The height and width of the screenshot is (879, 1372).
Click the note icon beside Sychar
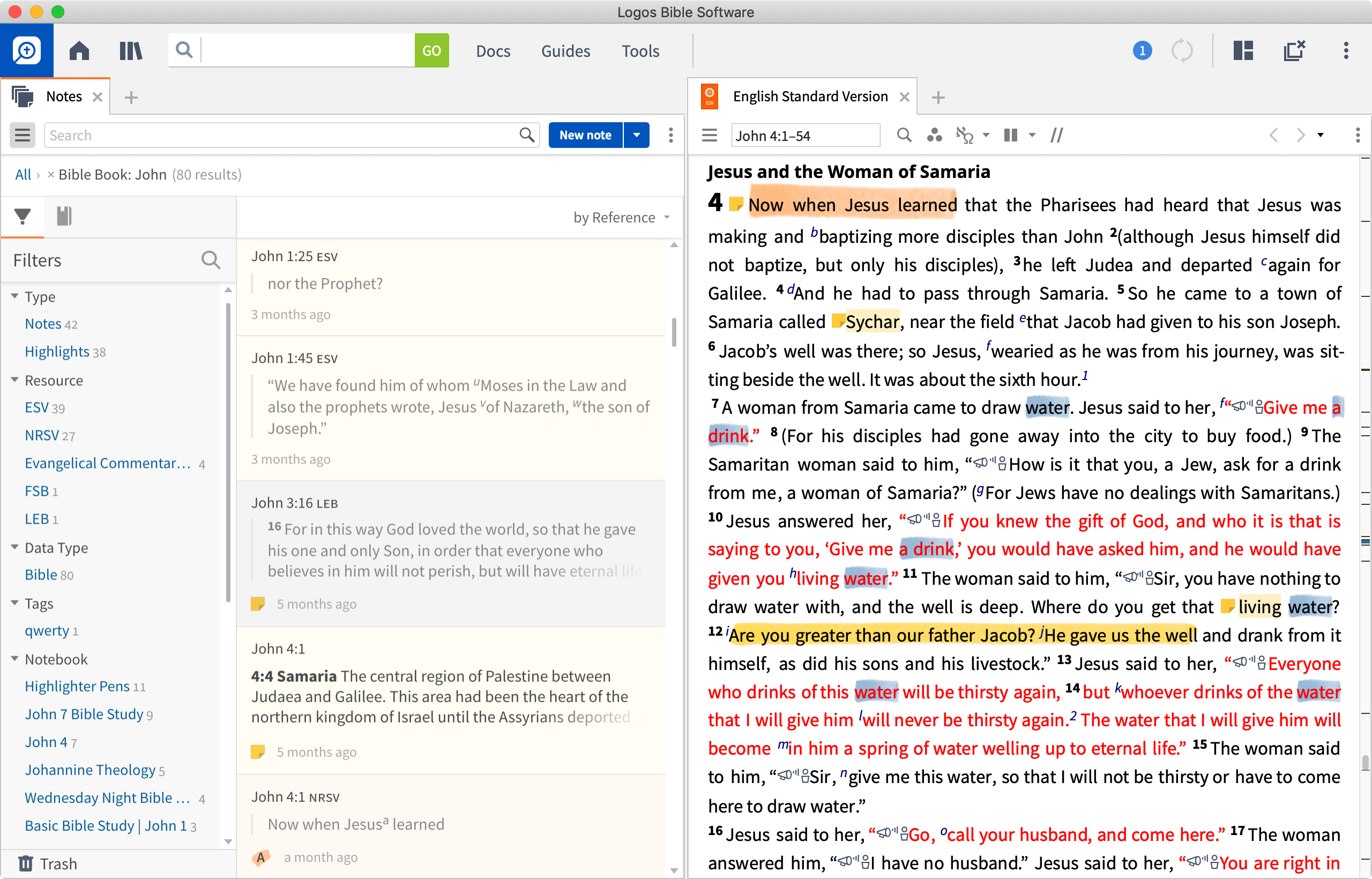tap(838, 320)
